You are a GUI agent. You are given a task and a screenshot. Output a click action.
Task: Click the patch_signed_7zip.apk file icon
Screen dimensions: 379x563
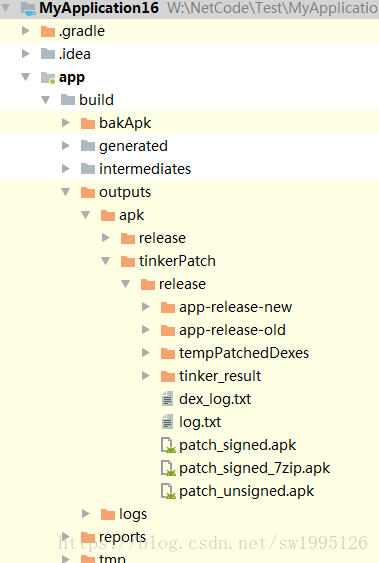coord(168,468)
